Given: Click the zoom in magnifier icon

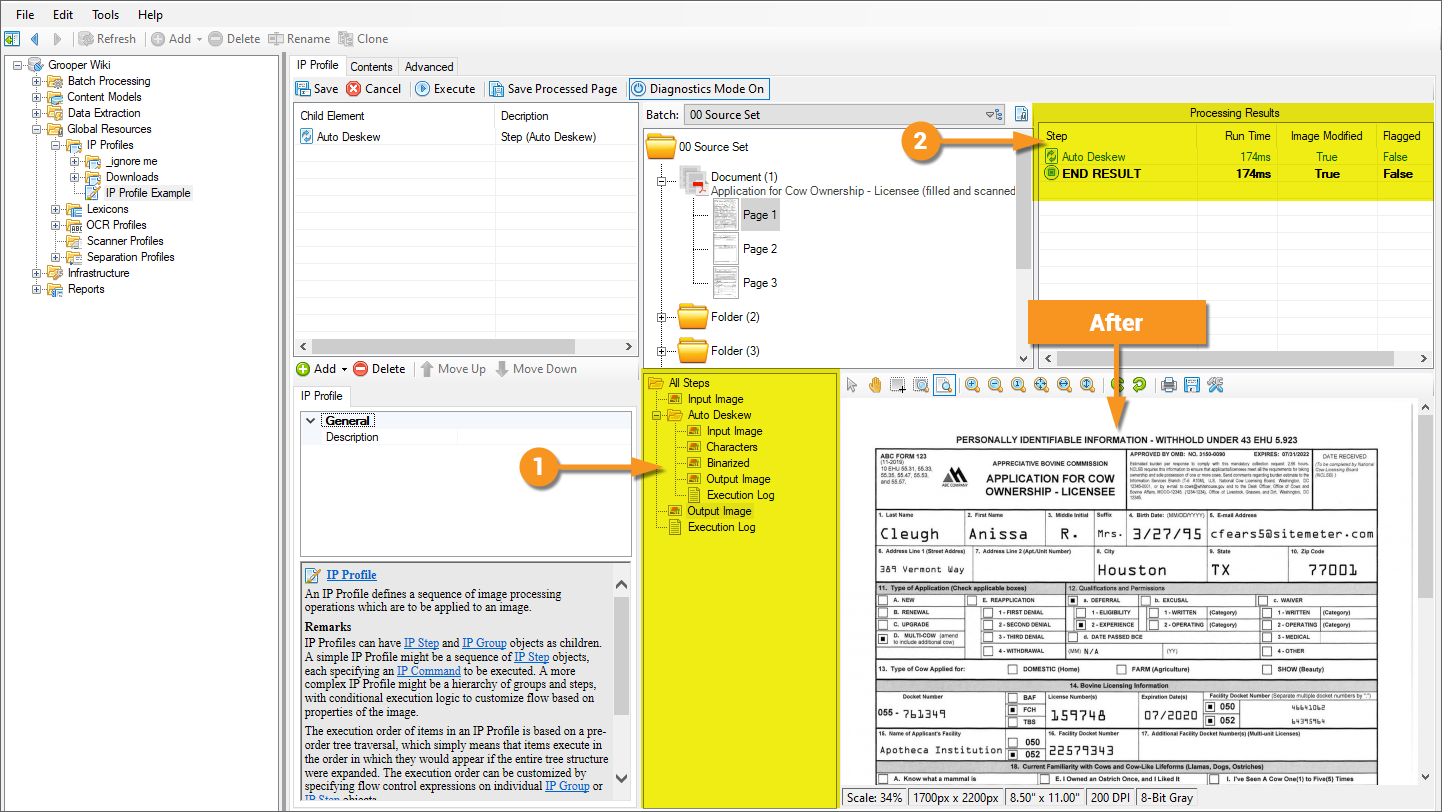Looking at the screenshot, I should pyautogui.click(x=972, y=385).
